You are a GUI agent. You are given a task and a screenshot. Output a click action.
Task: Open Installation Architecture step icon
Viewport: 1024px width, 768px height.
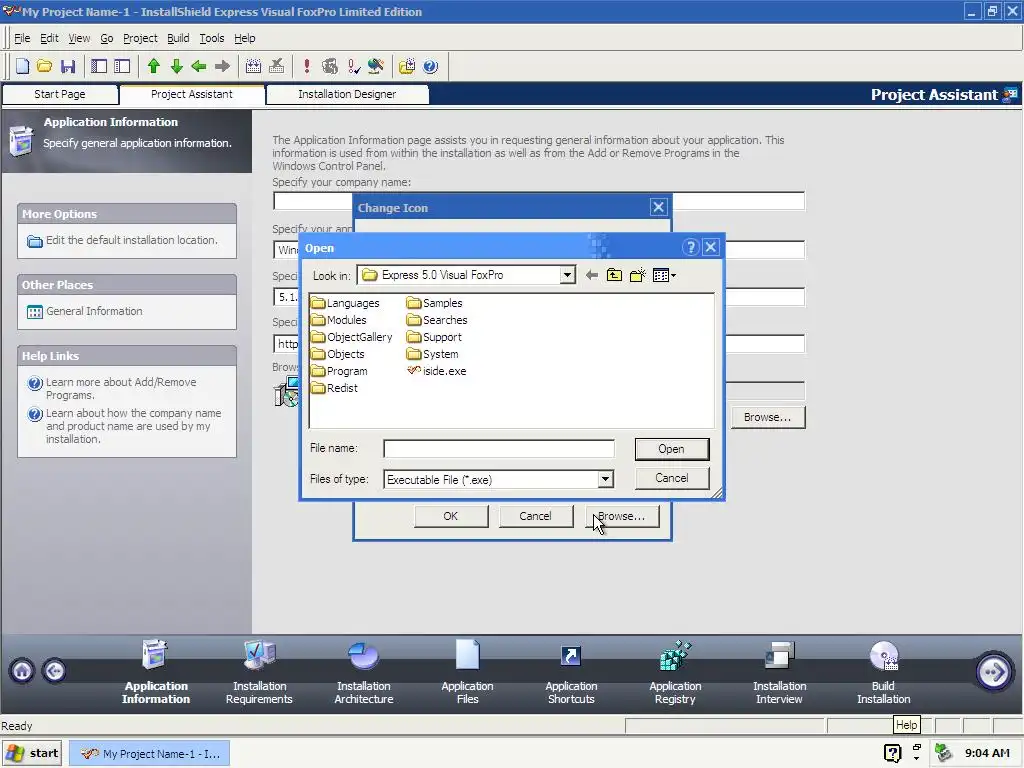[364, 672]
